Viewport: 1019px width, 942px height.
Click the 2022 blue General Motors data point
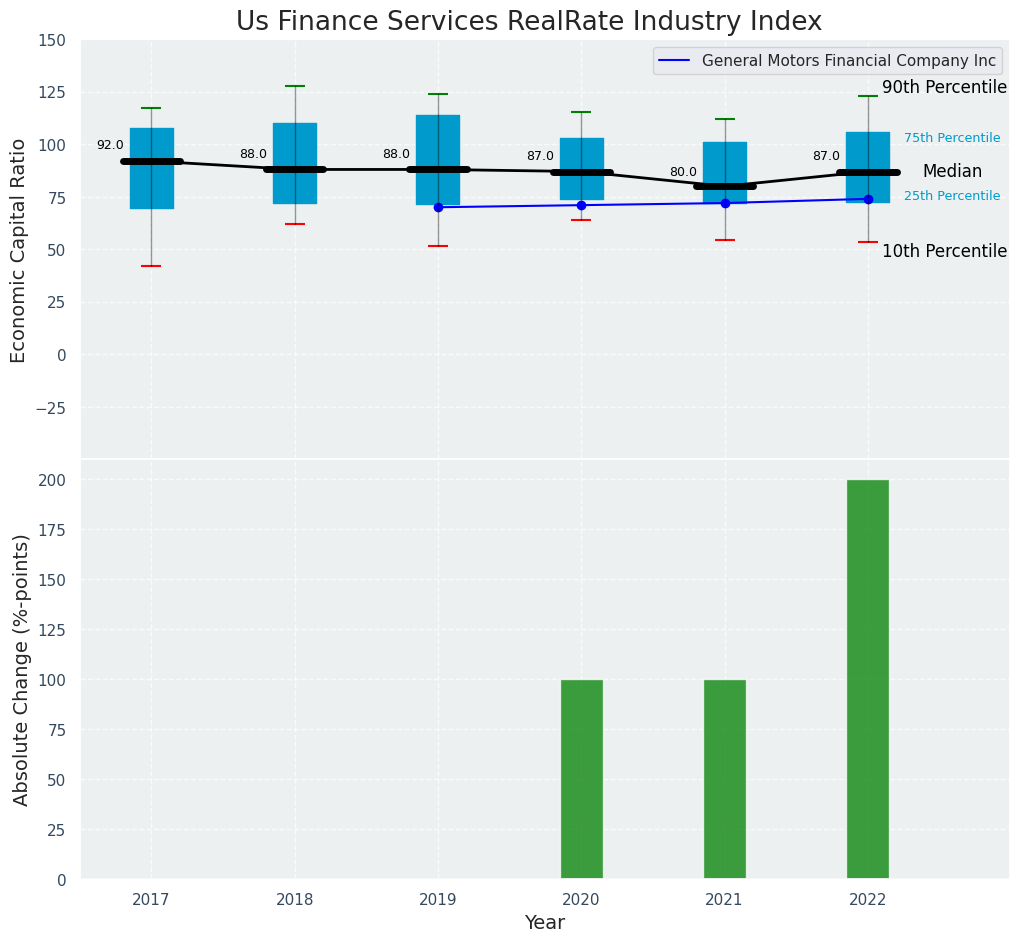click(868, 199)
